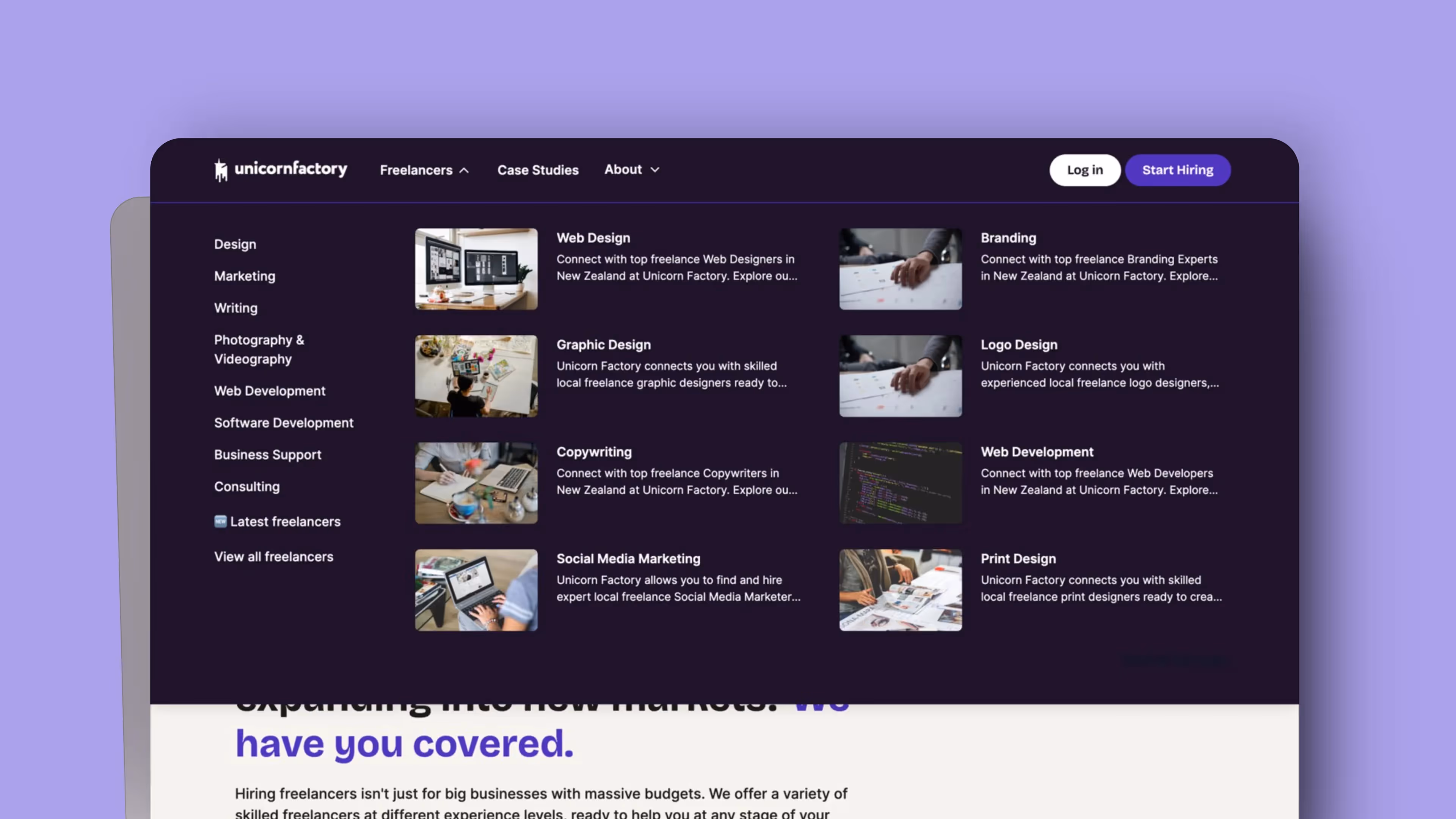Open the View all freelancers link

pos(273,557)
